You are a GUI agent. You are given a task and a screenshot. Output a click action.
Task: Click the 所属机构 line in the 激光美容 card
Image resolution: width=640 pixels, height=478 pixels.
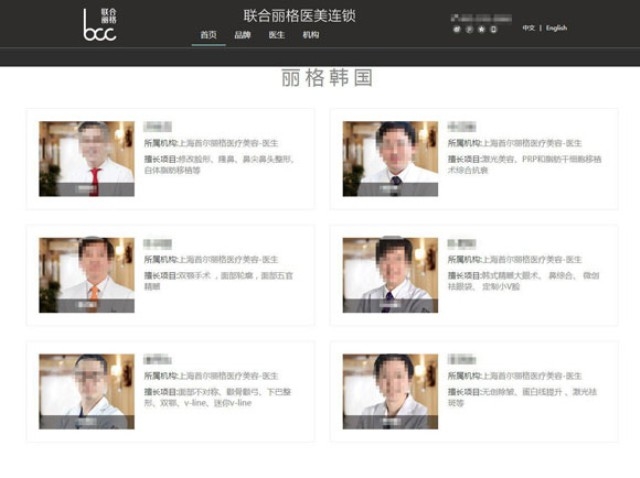coord(515,143)
